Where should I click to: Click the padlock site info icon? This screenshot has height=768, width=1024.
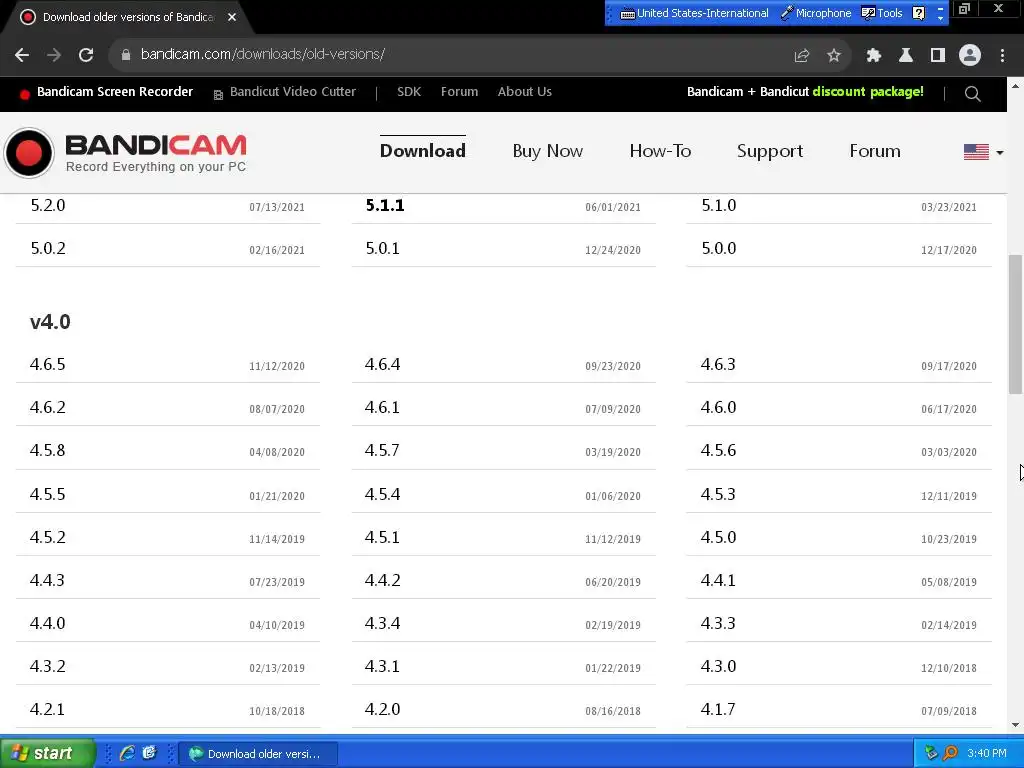[x=126, y=55]
